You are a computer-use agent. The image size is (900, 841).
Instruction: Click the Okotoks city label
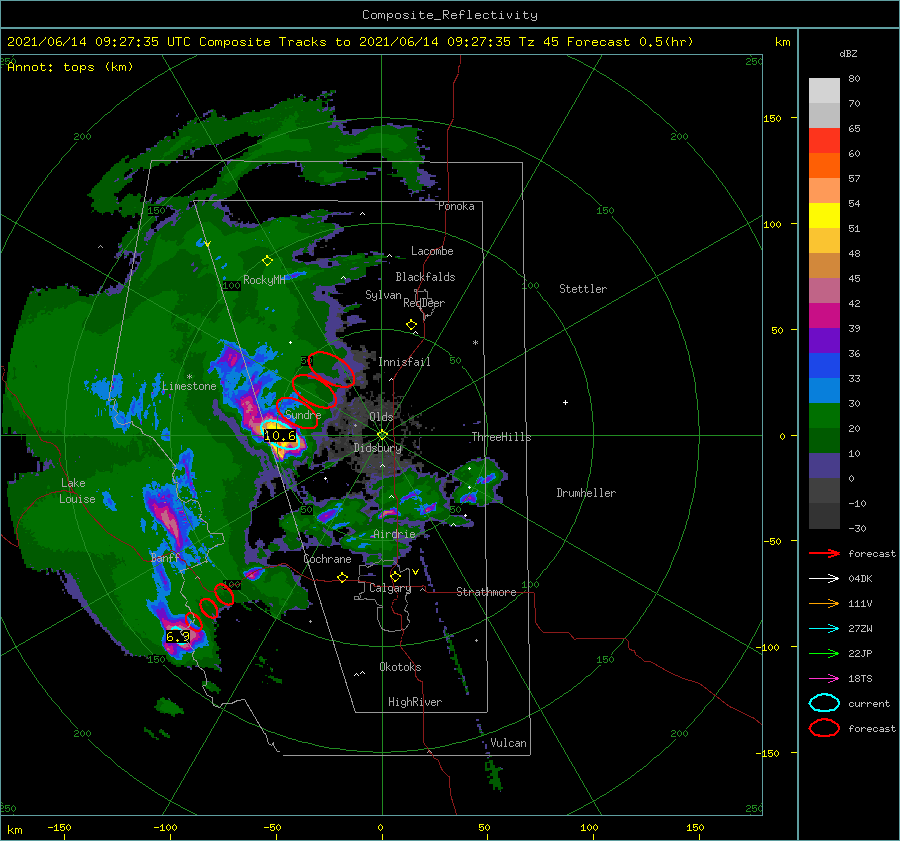[x=400, y=667]
